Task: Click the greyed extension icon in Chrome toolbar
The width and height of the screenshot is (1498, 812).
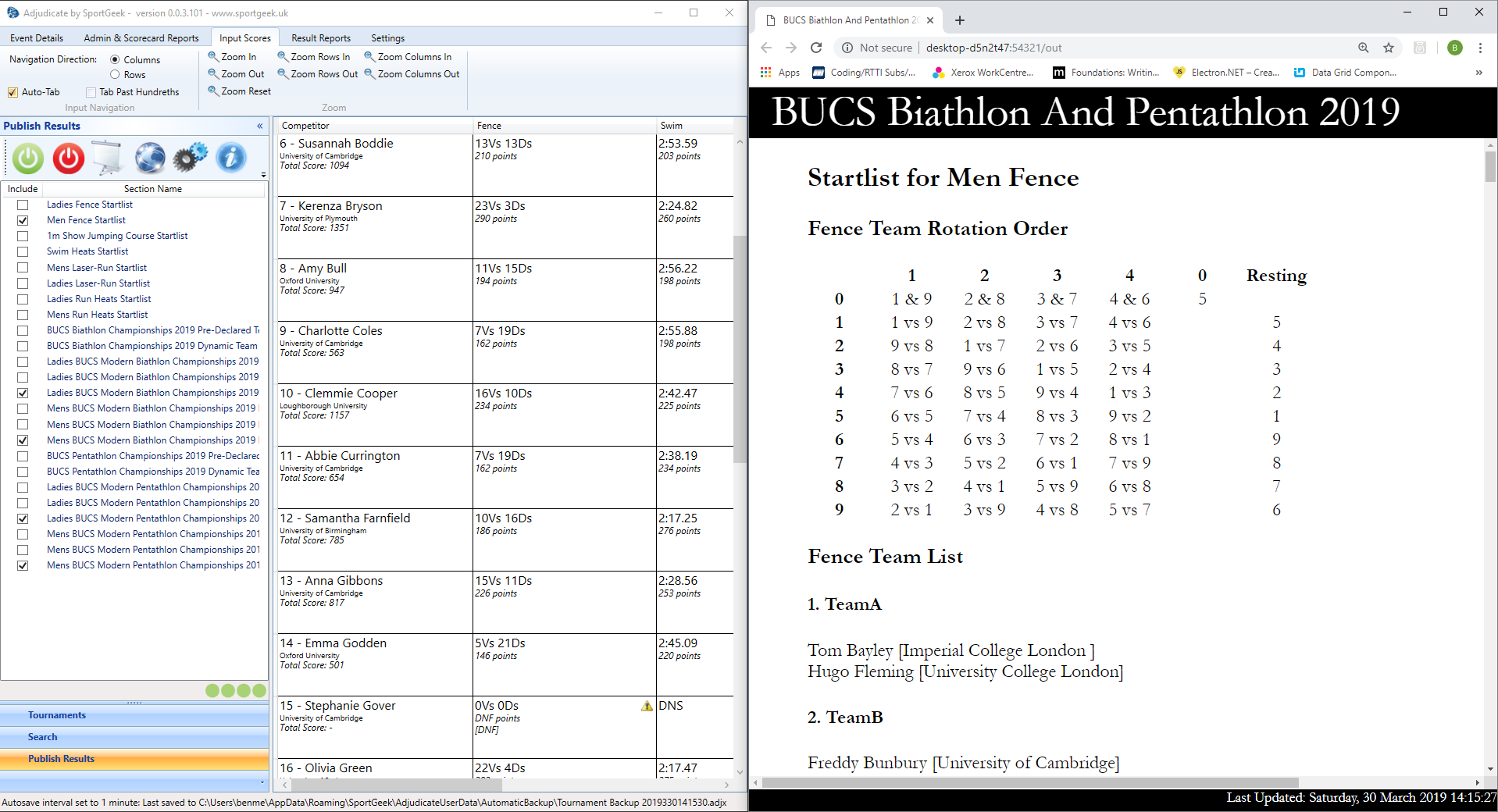Action: click(1420, 48)
